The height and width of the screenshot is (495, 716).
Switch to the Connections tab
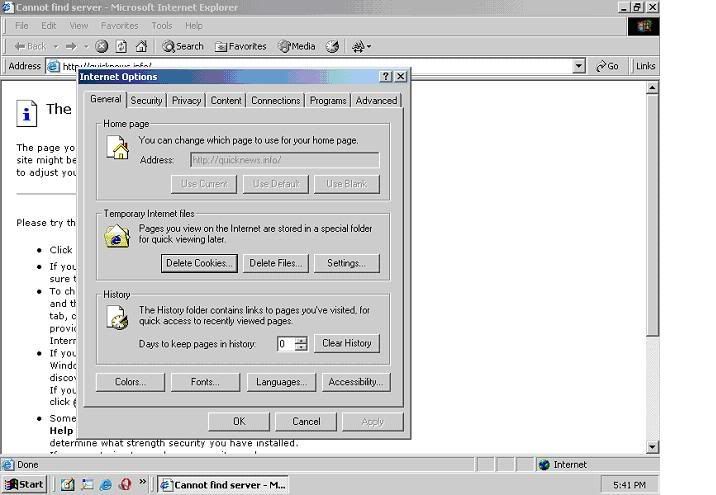(x=276, y=100)
